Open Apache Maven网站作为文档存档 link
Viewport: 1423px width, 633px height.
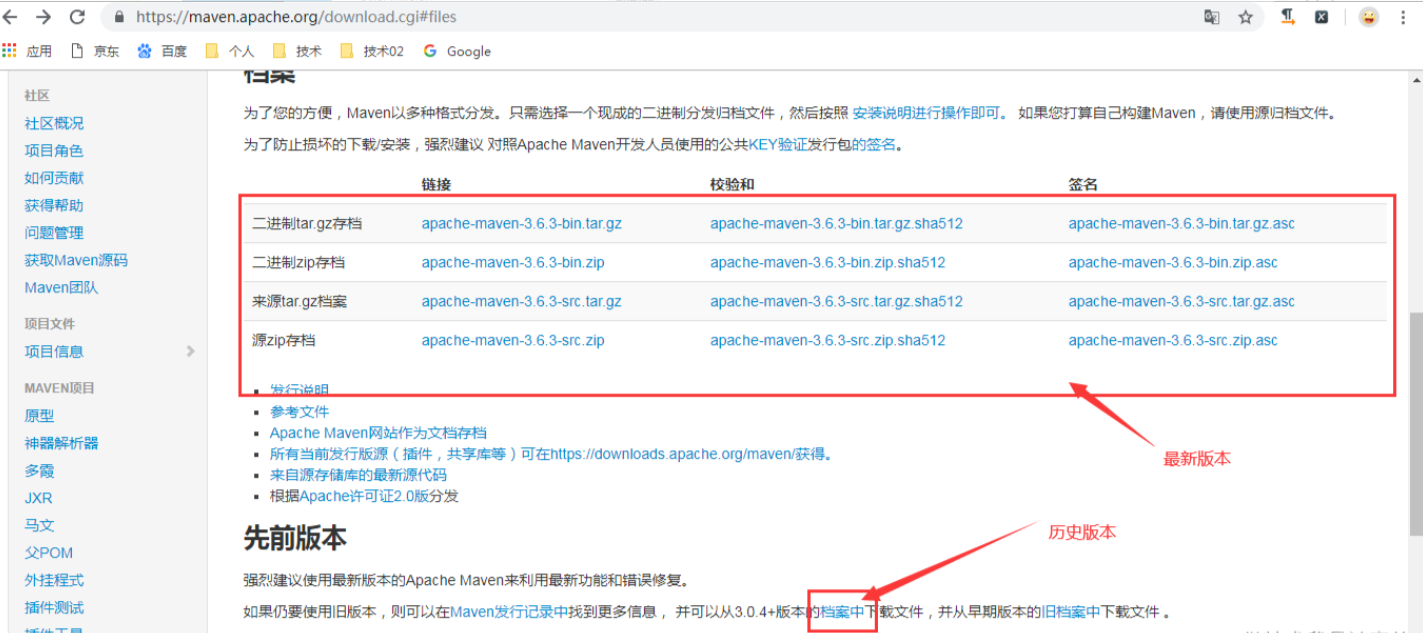(378, 433)
